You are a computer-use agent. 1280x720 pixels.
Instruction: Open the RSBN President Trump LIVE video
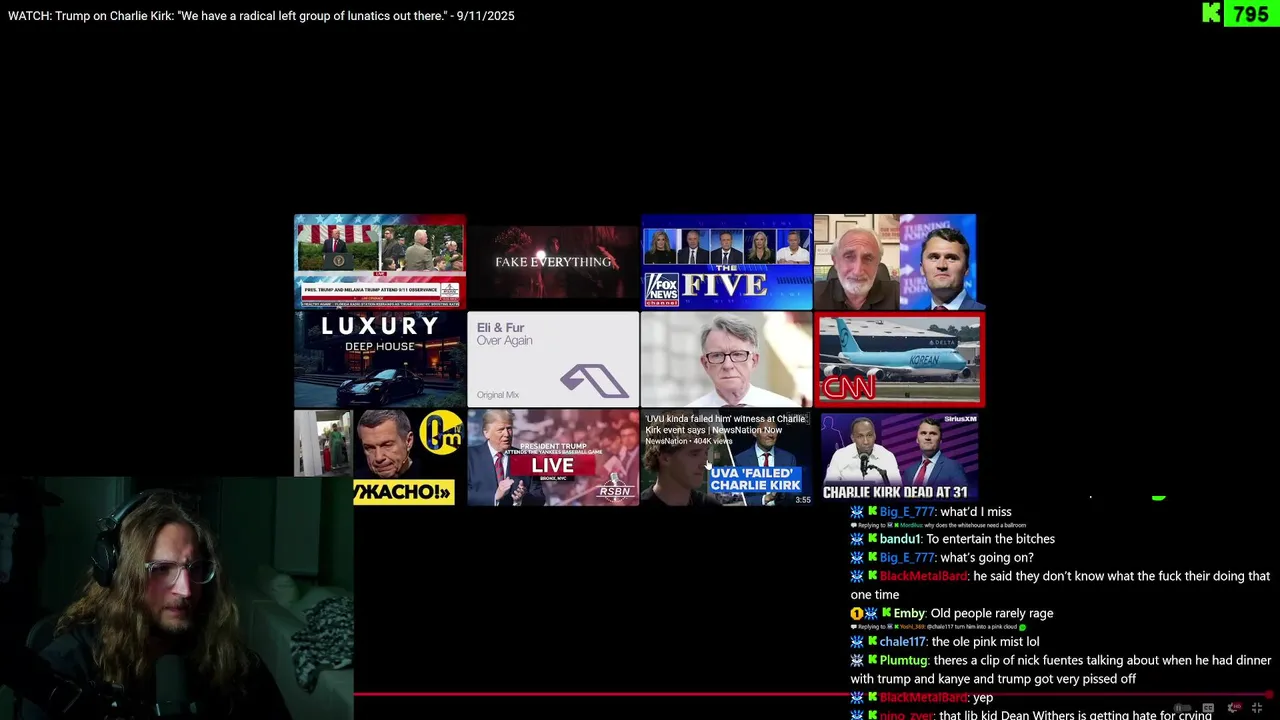(553, 457)
